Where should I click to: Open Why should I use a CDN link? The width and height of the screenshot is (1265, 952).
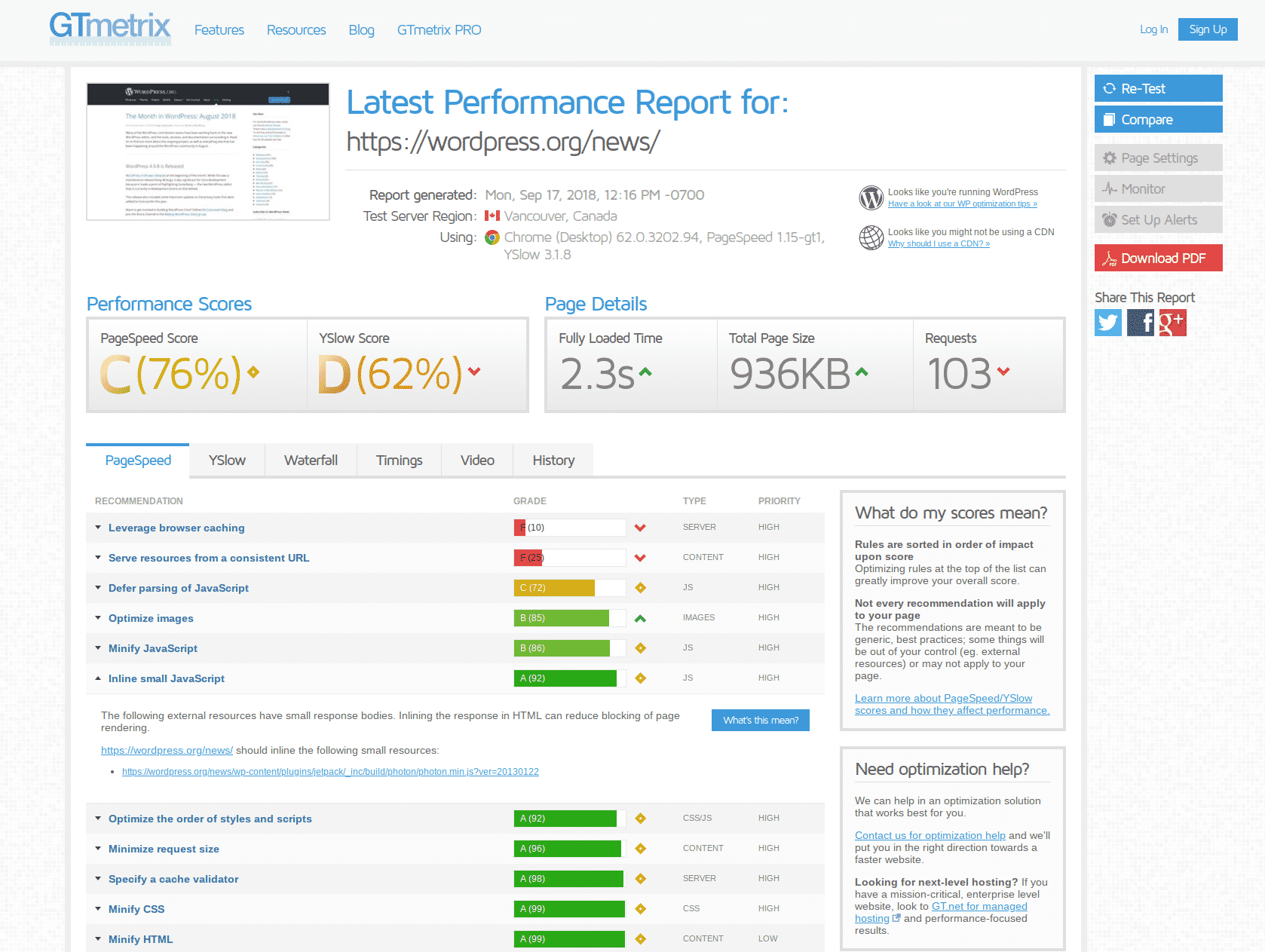pos(939,243)
